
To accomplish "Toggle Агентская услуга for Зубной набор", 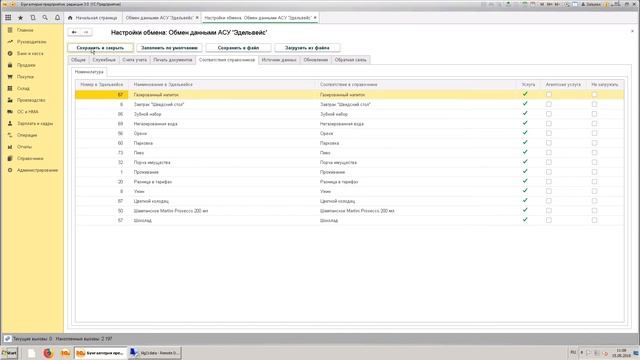I will [x=549, y=114].
